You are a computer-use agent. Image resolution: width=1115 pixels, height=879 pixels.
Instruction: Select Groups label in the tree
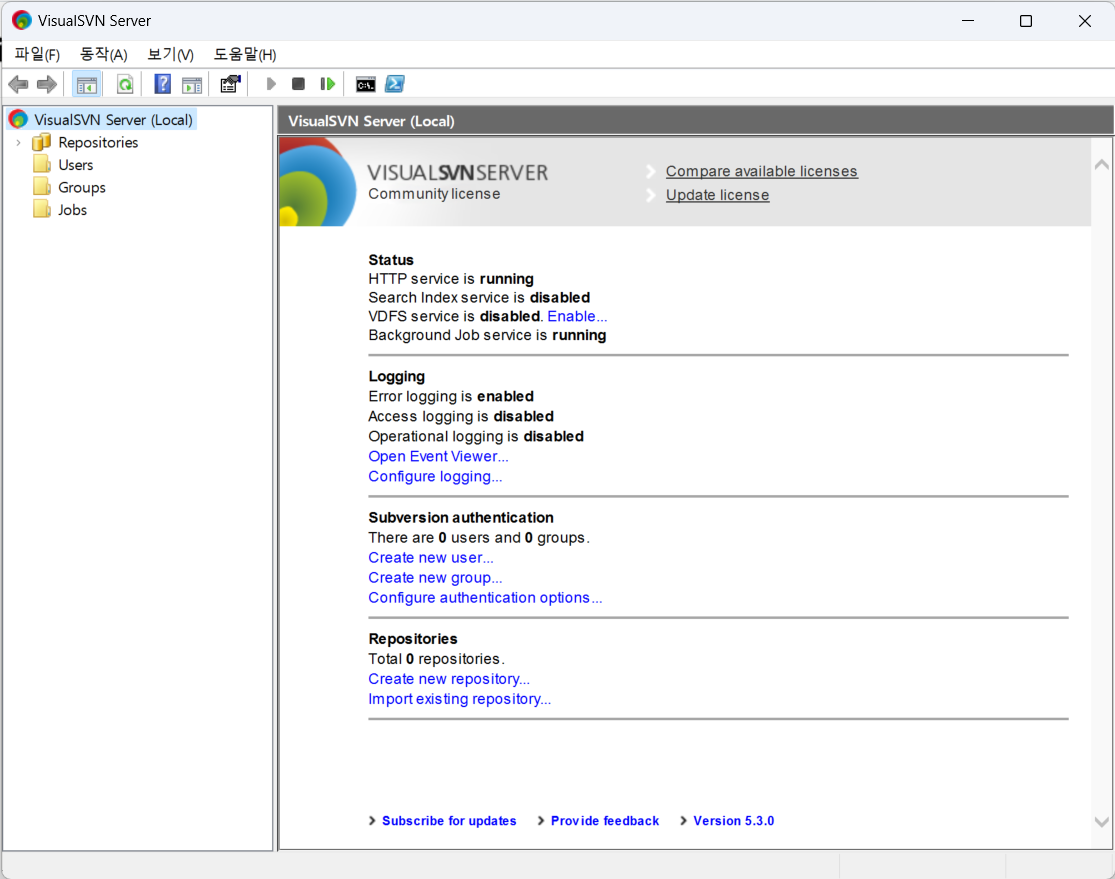pos(82,188)
